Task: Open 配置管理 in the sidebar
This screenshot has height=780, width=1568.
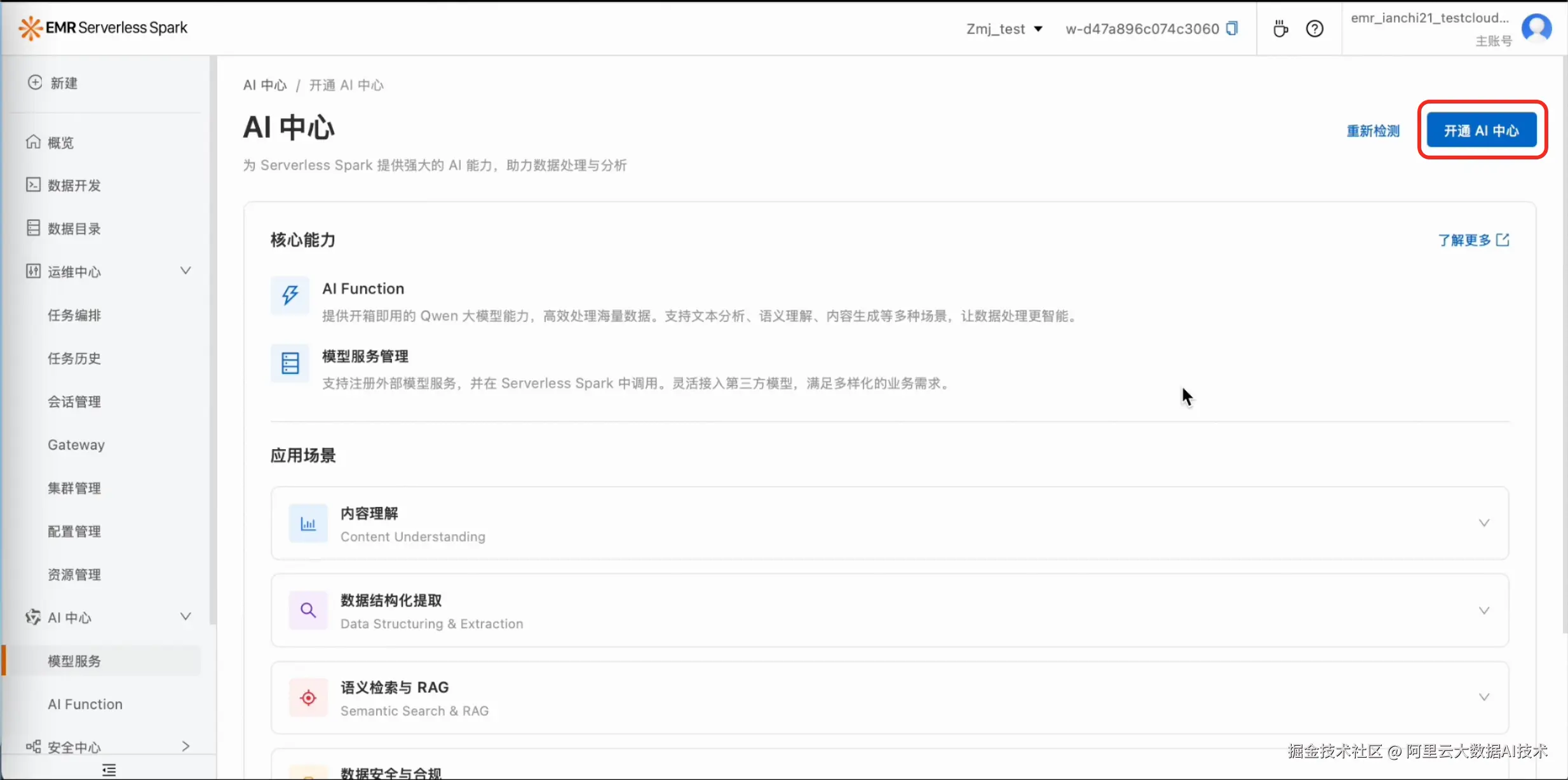Action: (x=74, y=531)
